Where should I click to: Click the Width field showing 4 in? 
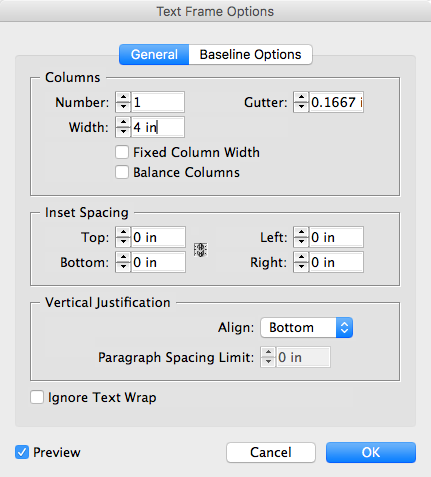[x=158, y=127]
